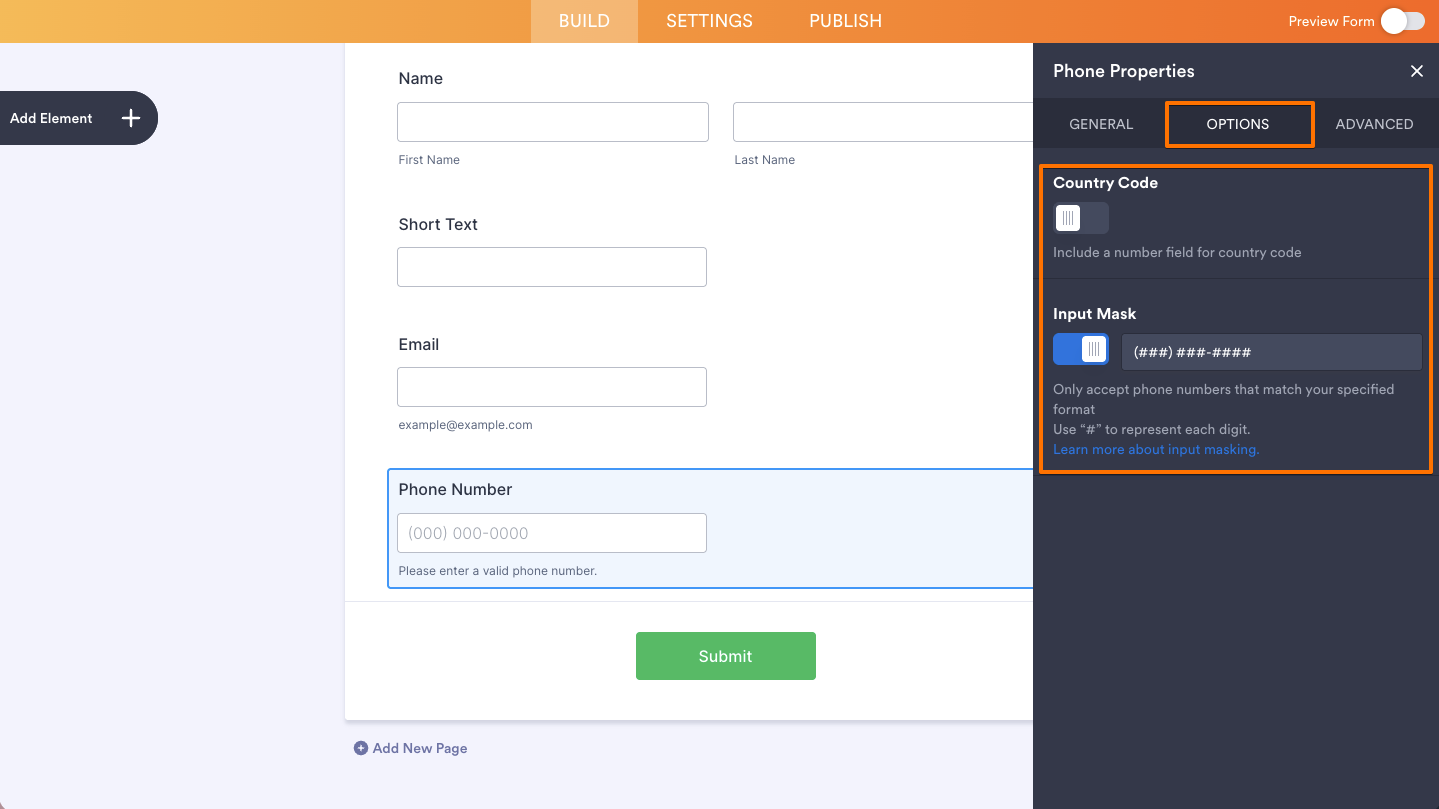Click the Country Code heading

1105,183
